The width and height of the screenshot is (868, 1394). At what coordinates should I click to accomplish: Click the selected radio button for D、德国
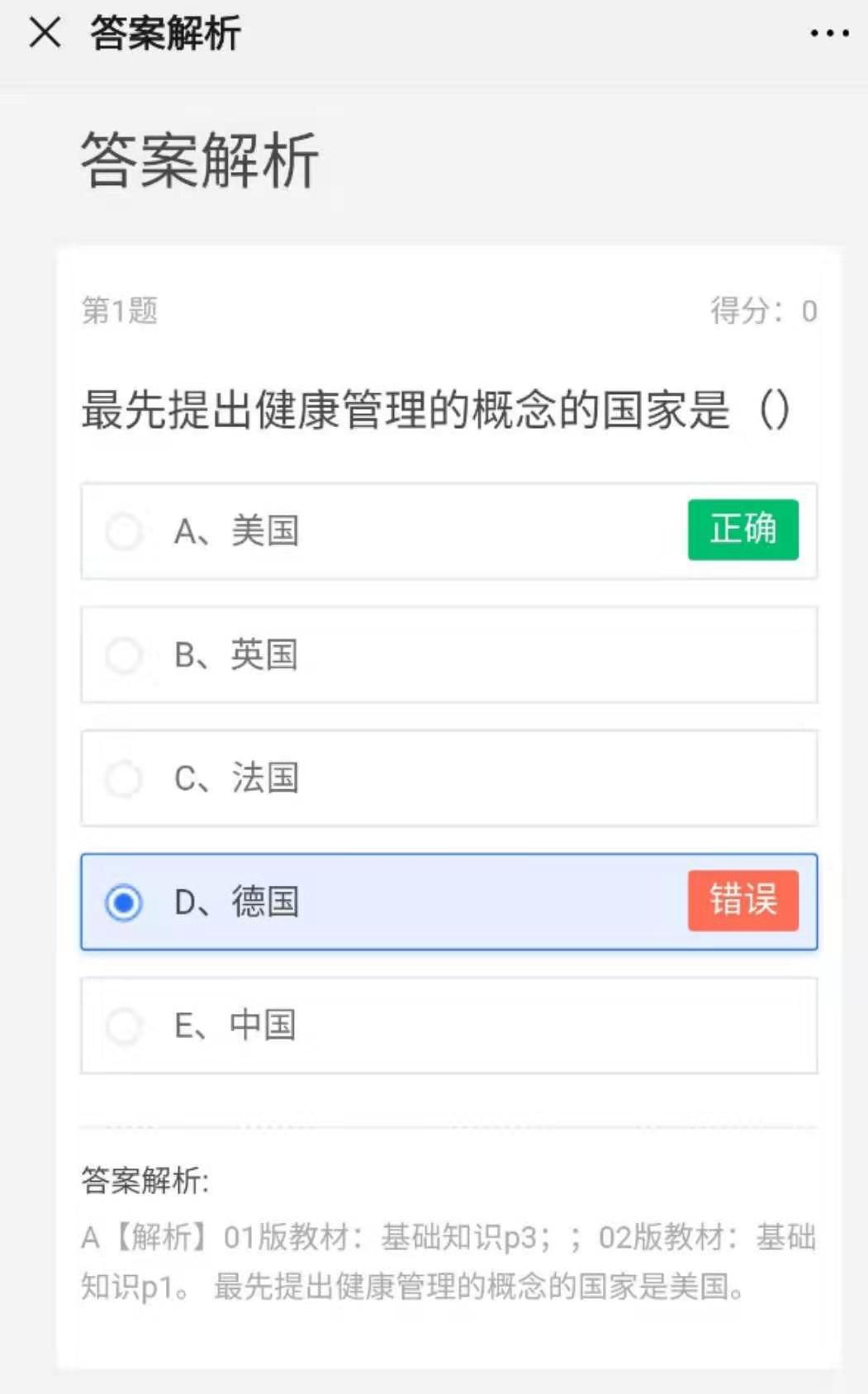point(124,902)
